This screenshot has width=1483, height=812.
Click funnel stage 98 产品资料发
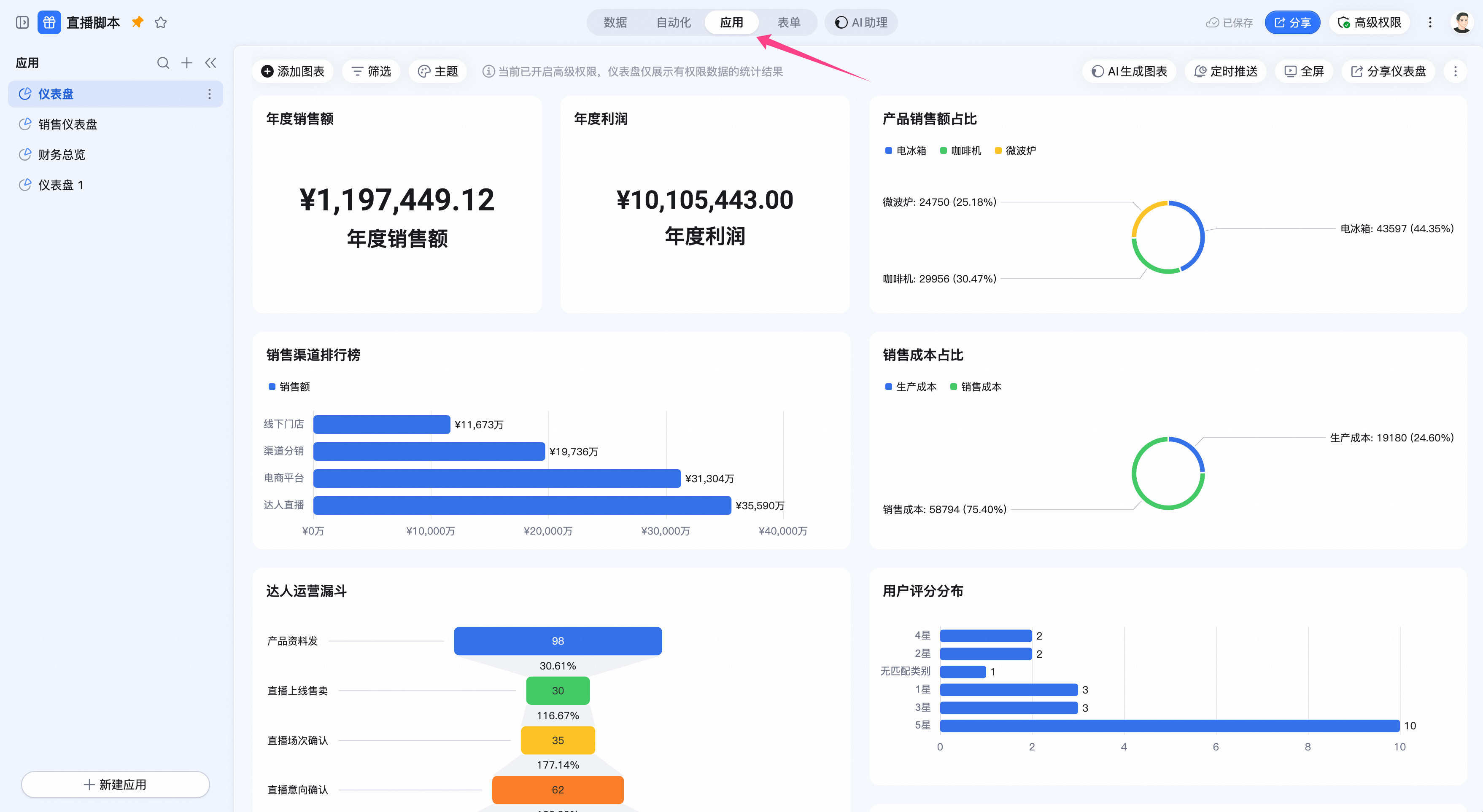pyautogui.click(x=558, y=641)
